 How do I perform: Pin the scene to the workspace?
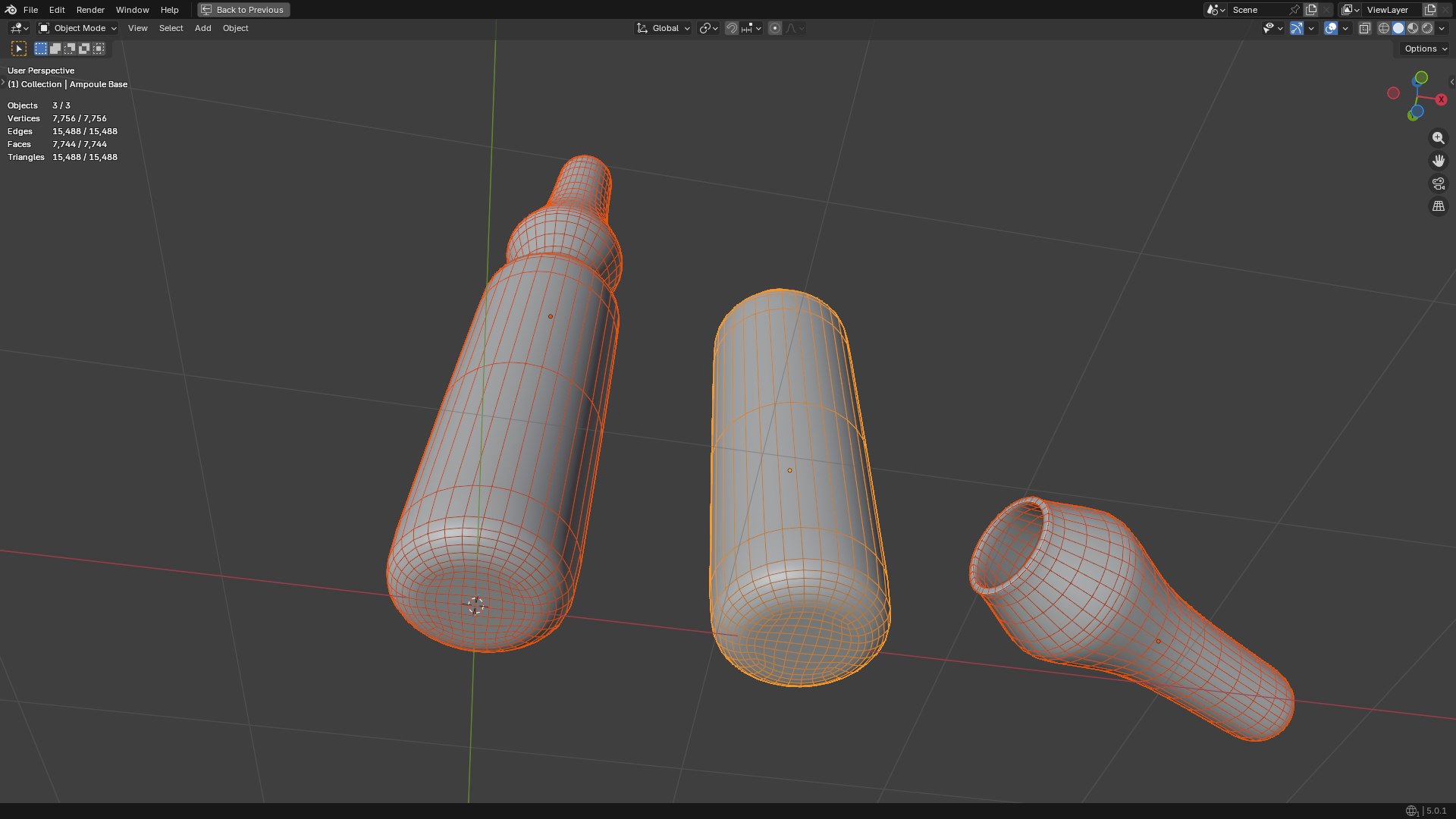[x=1294, y=10]
